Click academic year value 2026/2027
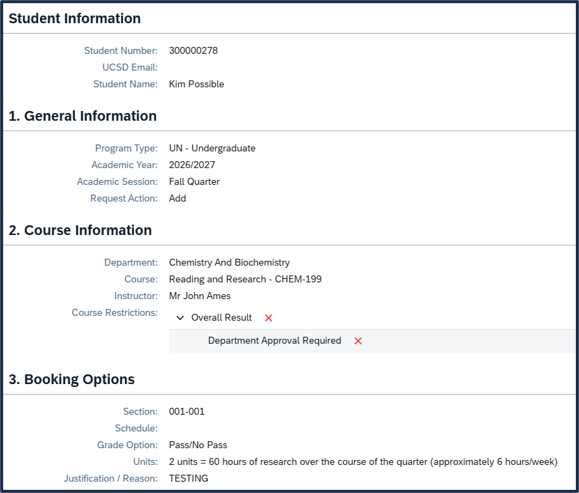Screen dimensions: 579x493 [192, 165]
